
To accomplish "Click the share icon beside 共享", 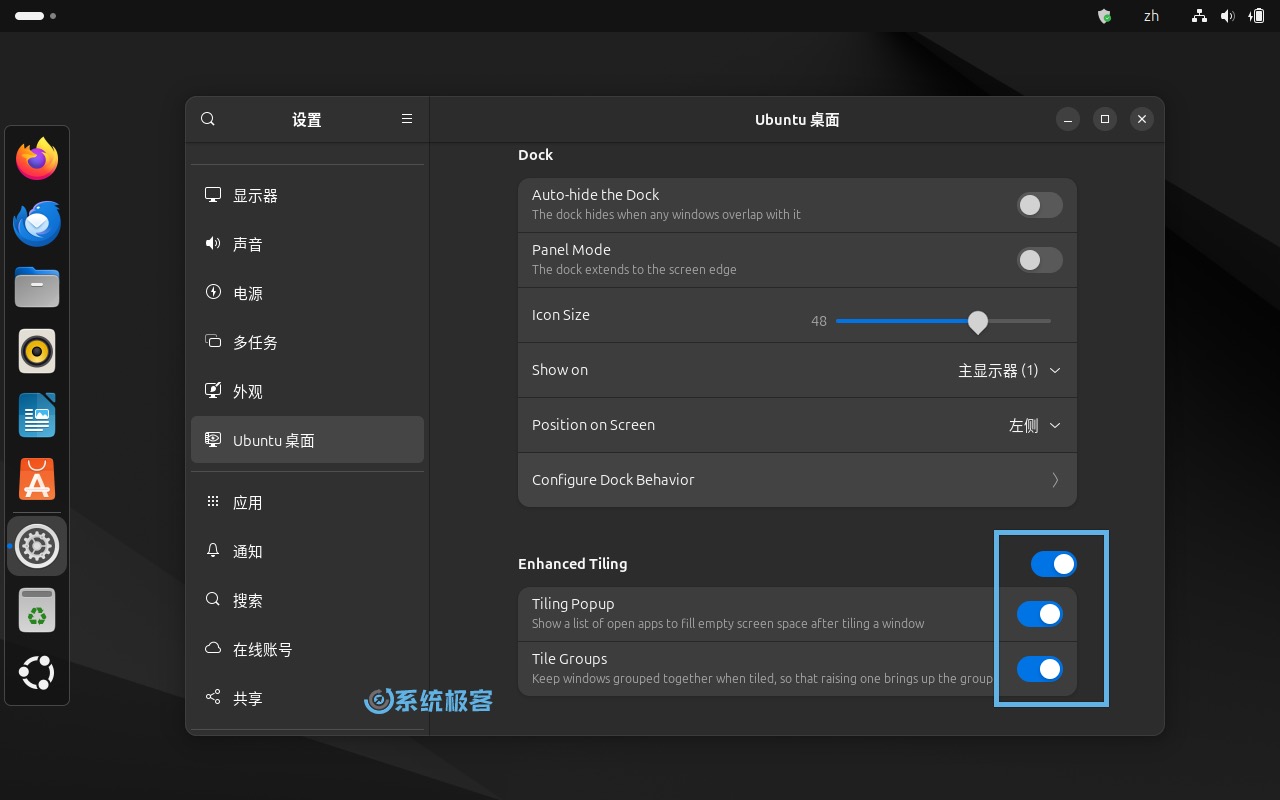I will (213, 698).
